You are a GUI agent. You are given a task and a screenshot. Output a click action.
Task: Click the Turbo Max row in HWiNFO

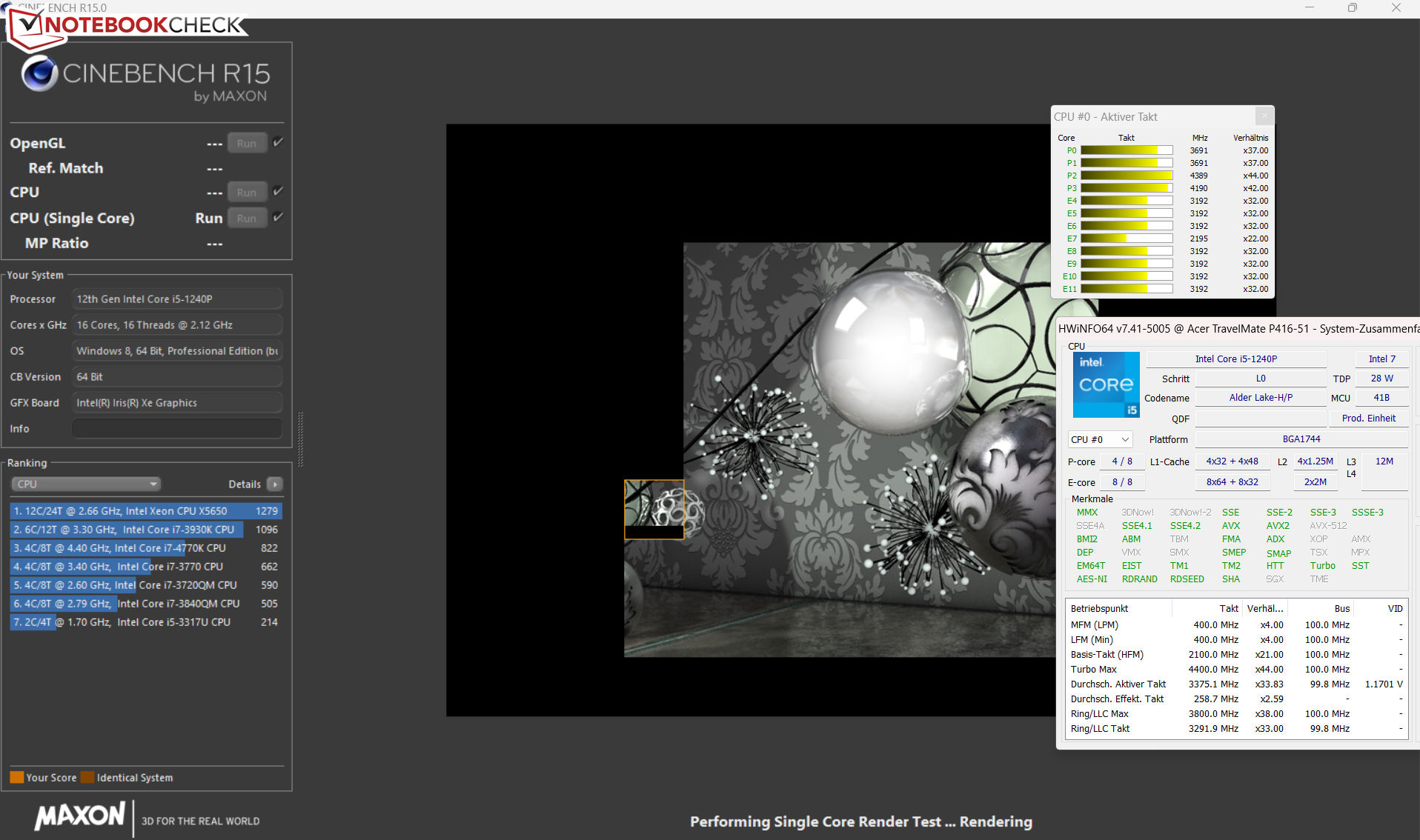(x=1236, y=670)
